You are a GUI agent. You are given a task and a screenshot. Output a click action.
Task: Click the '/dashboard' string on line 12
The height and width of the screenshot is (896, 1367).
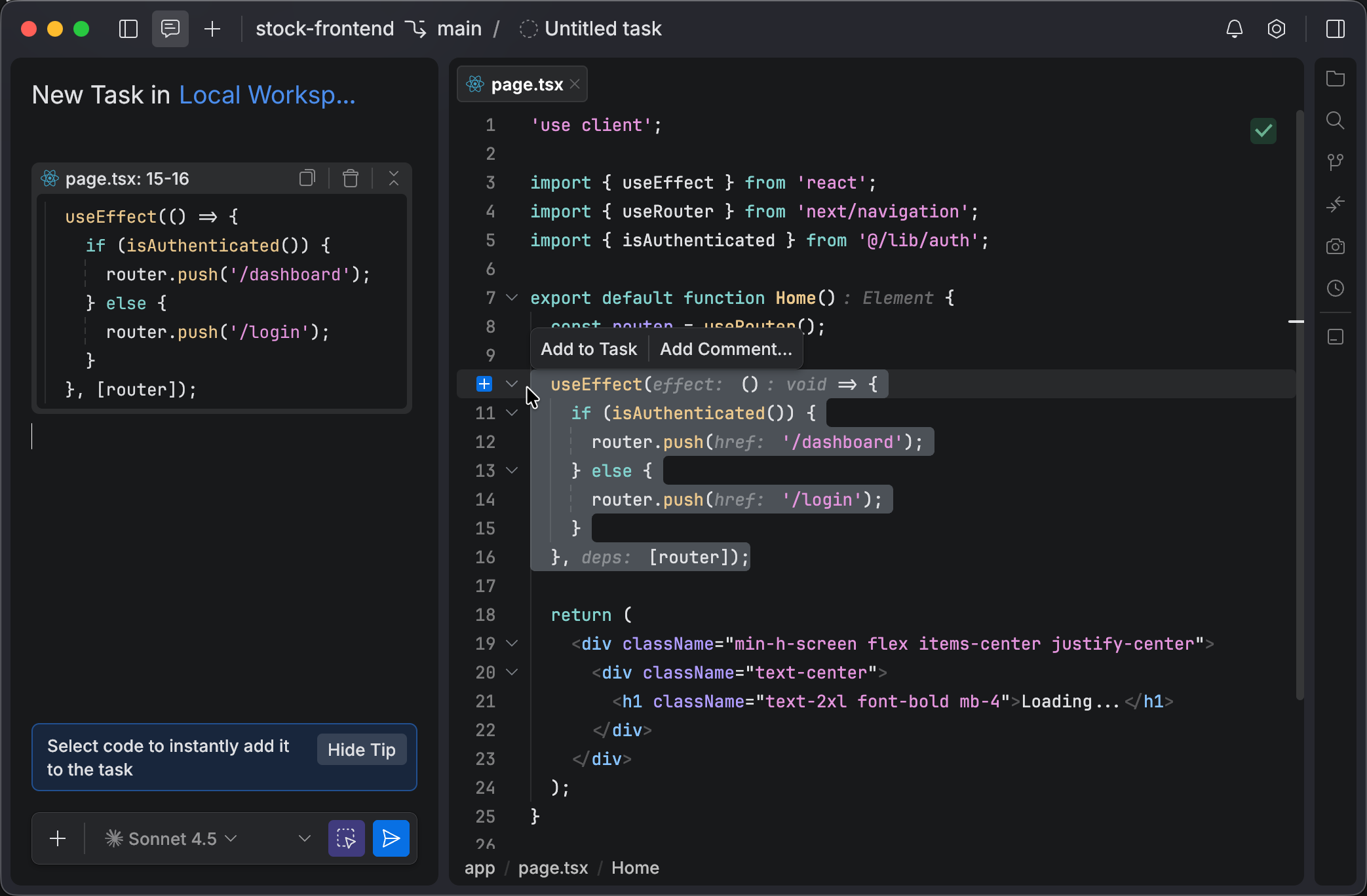[842, 441]
